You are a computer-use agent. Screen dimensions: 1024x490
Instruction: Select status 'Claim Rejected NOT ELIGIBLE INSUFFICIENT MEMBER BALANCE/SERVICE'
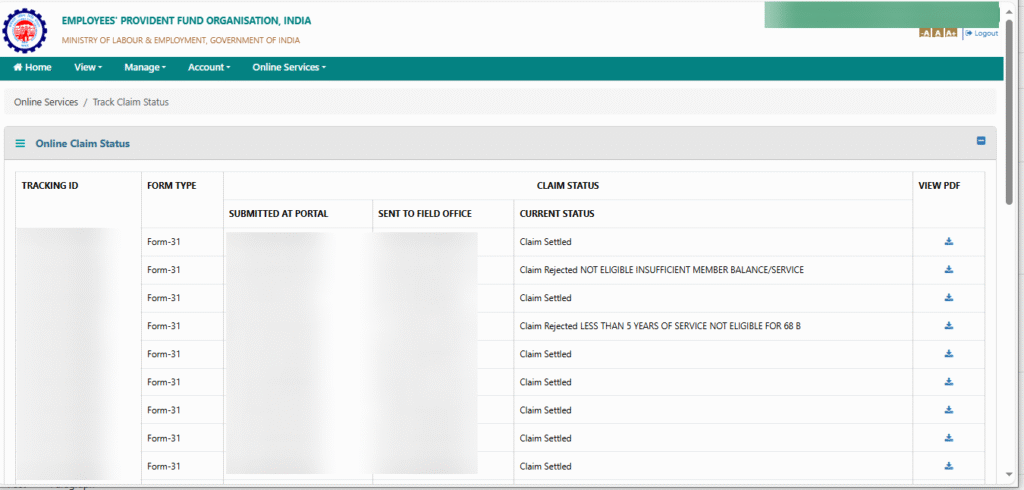662,270
